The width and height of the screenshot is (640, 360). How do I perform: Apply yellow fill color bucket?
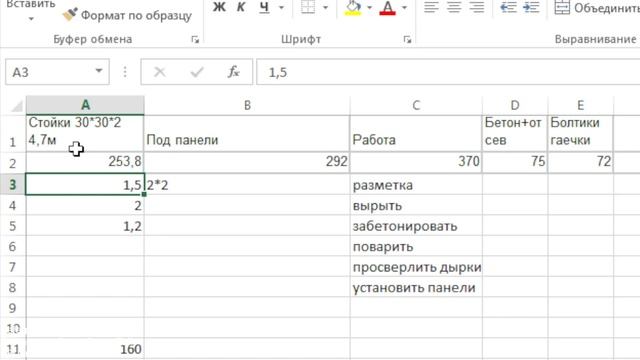(353, 7)
